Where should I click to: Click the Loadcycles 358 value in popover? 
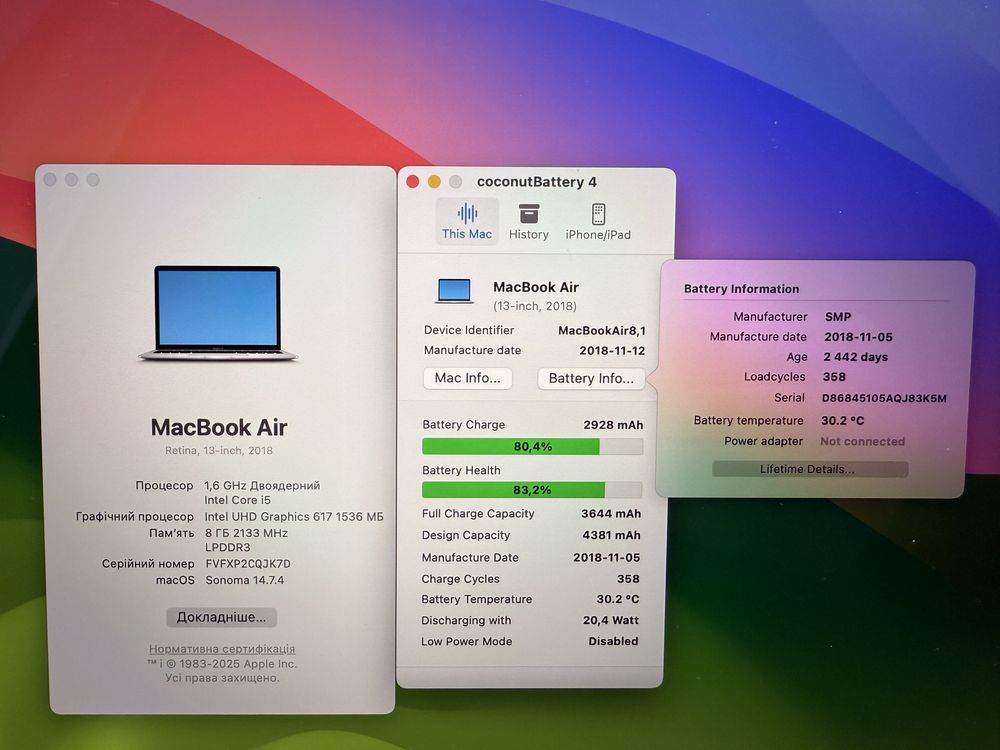(x=834, y=377)
